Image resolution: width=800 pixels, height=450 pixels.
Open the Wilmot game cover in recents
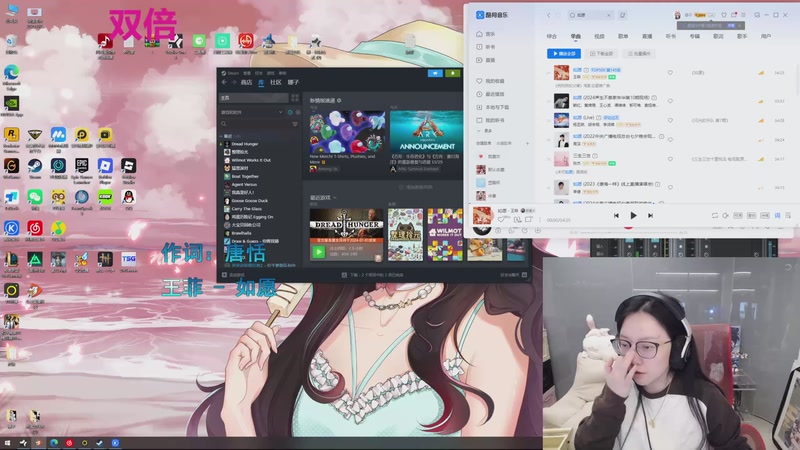click(445, 235)
